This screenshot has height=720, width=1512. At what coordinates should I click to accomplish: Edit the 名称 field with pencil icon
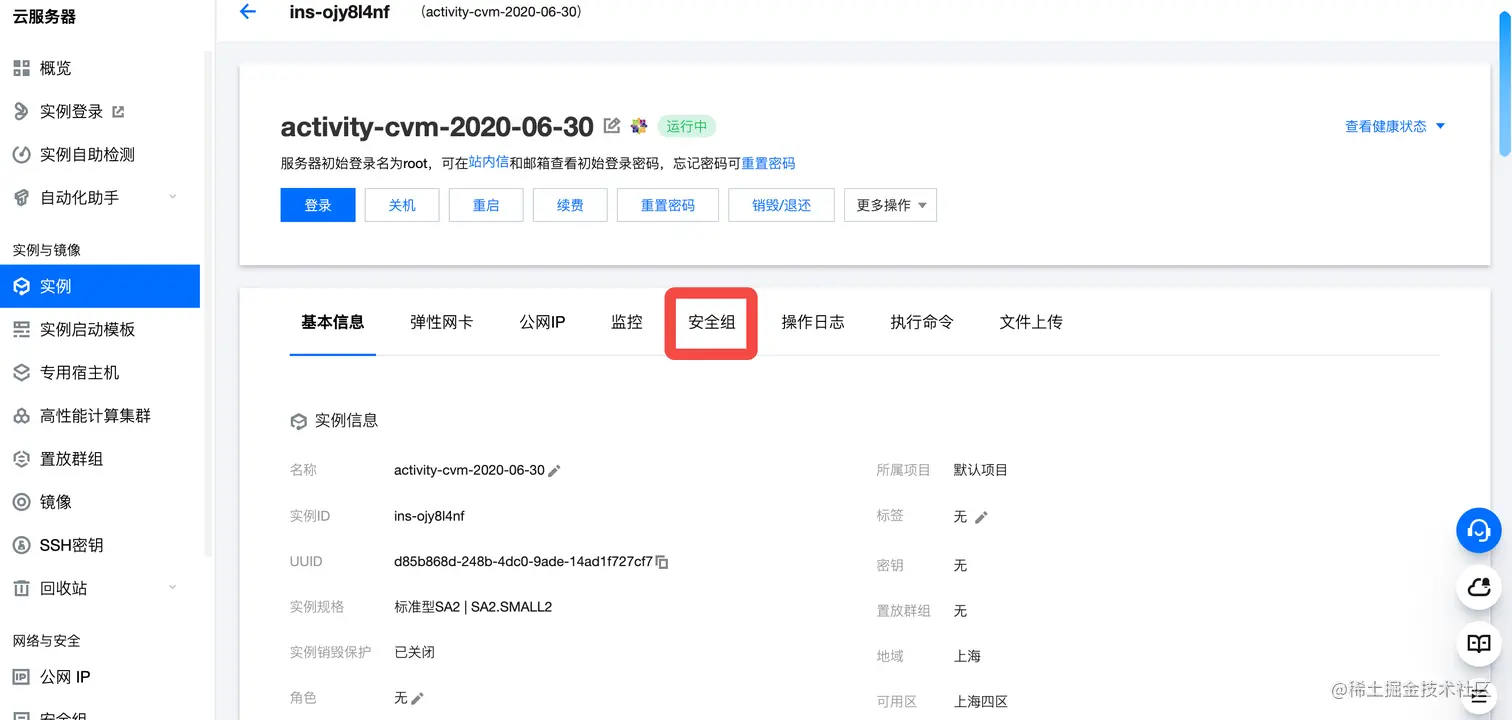click(555, 471)
